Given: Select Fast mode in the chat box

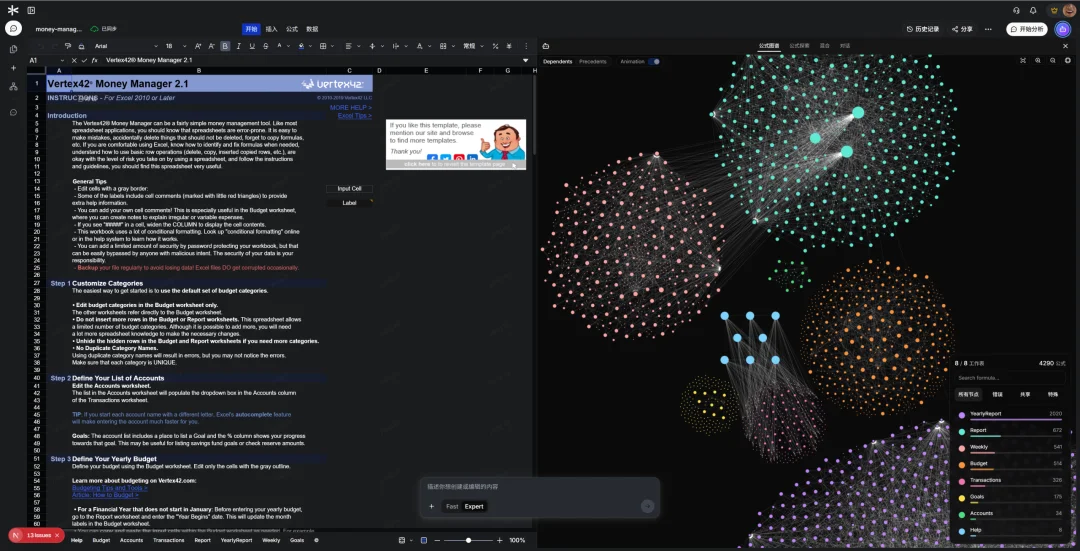Looking at the screenshot, I should [452, 506].
